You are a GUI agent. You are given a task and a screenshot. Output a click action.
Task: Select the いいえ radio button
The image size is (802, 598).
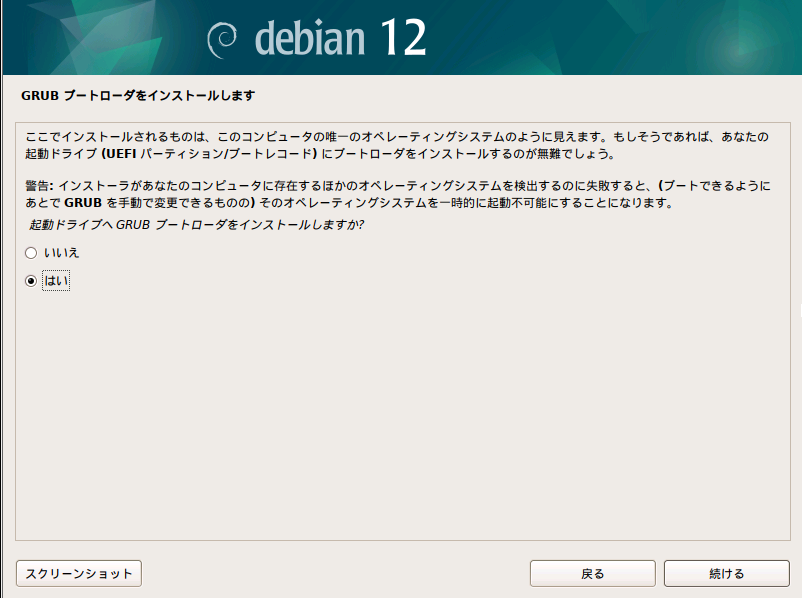click(x=31, y=253)
